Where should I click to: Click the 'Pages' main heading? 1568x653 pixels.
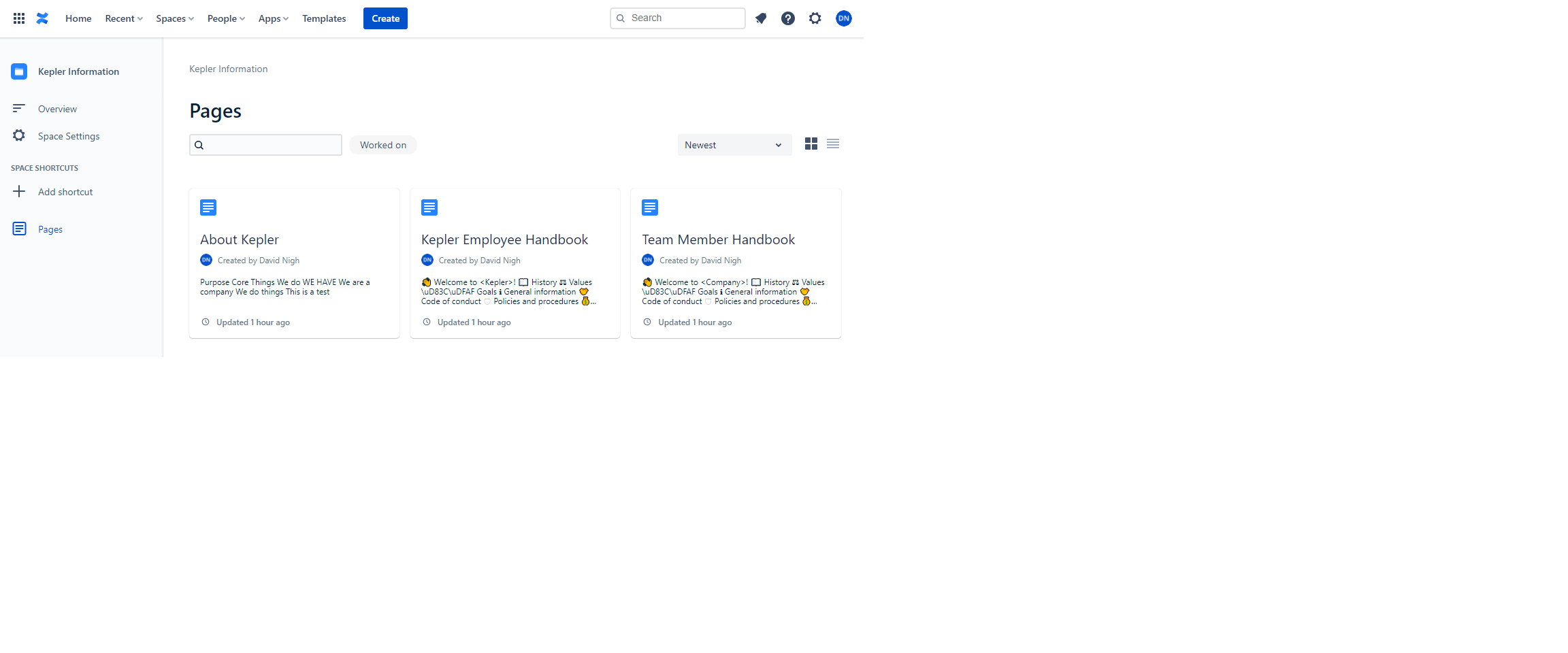click(215, 111)
